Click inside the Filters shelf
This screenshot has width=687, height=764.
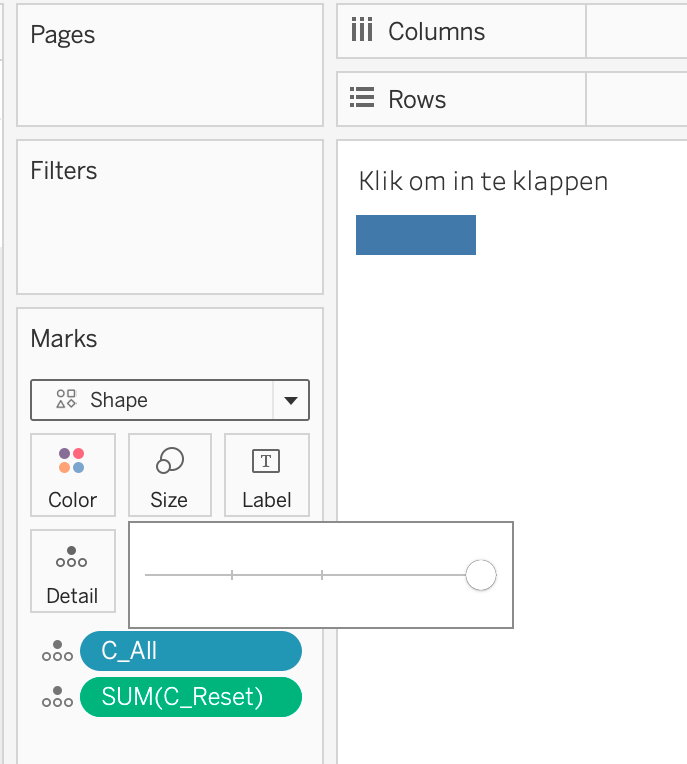coord(170,235)
